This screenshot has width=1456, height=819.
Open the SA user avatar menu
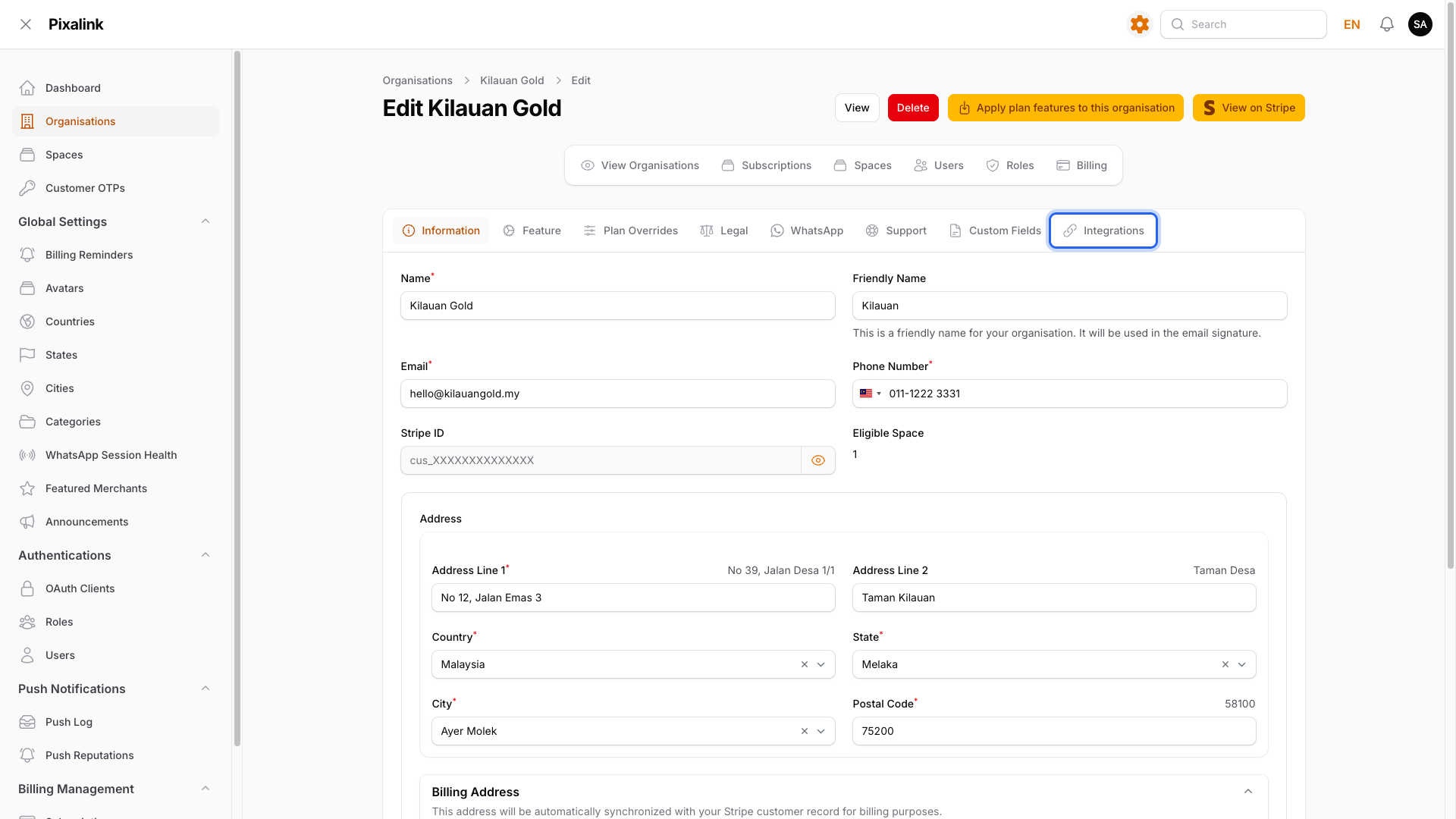(x=1420, y=24)
